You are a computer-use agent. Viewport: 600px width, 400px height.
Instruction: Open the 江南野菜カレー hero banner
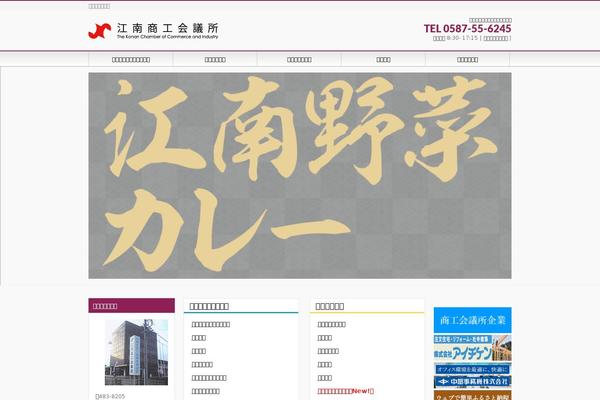coord(300,176)
